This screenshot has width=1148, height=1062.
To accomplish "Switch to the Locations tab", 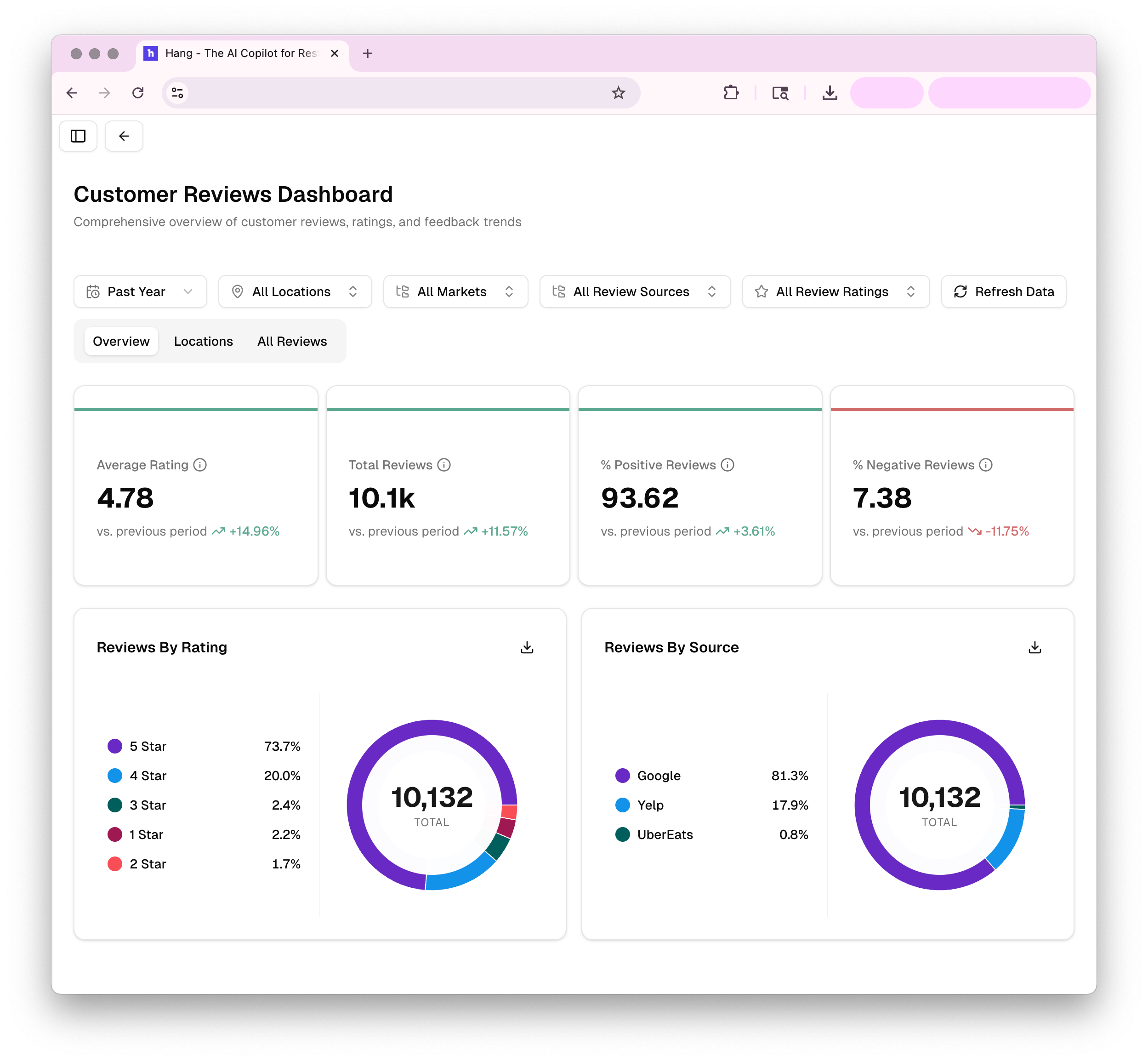I will click(204, 341).
